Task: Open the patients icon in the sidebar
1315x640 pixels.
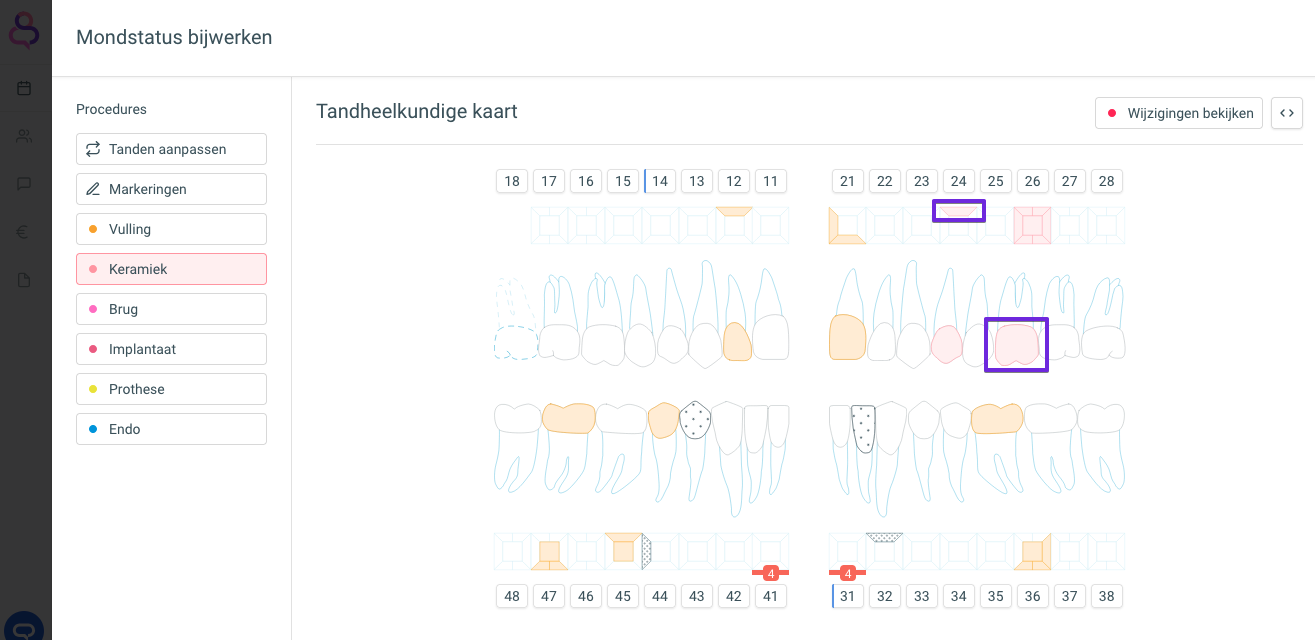Action: tap(24, 136)
